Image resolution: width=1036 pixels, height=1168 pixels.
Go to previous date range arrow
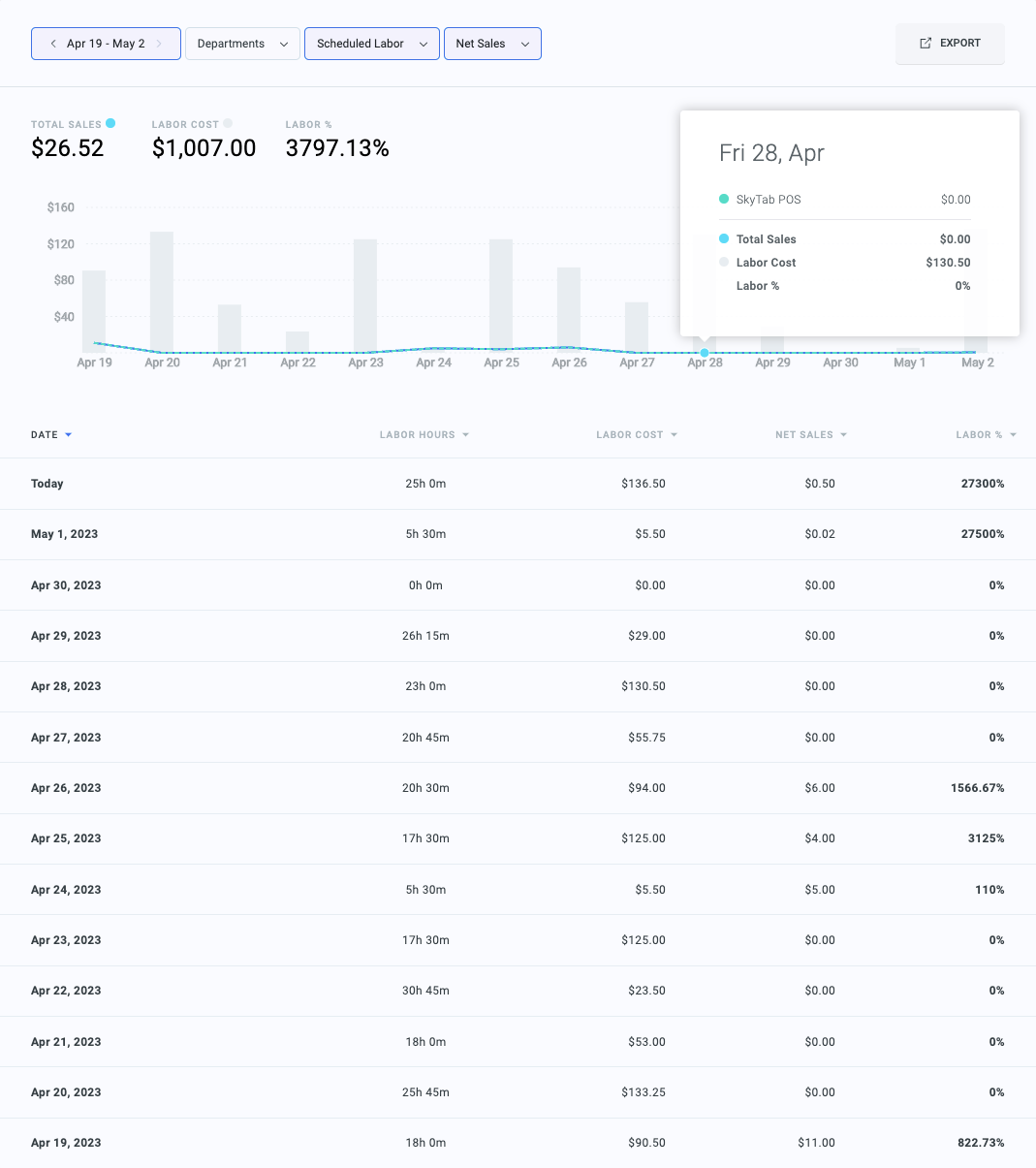click(x=53, y=44)
